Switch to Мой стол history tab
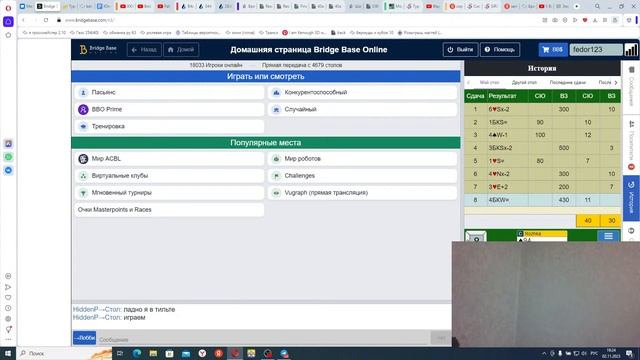 click(x=489, y=82)
